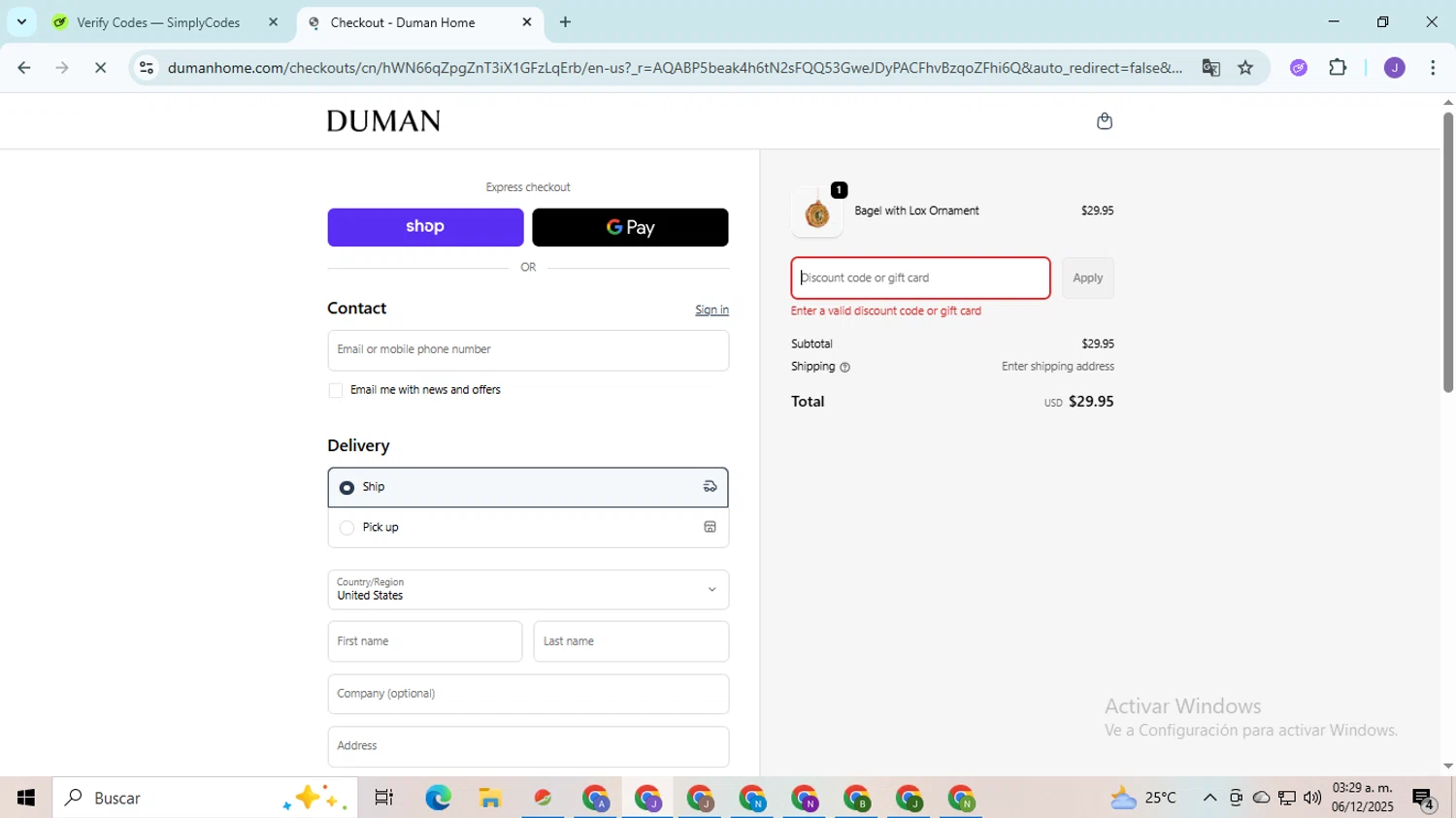
Task: Click the Apply discount button
Action: (x=1087, y=278)
